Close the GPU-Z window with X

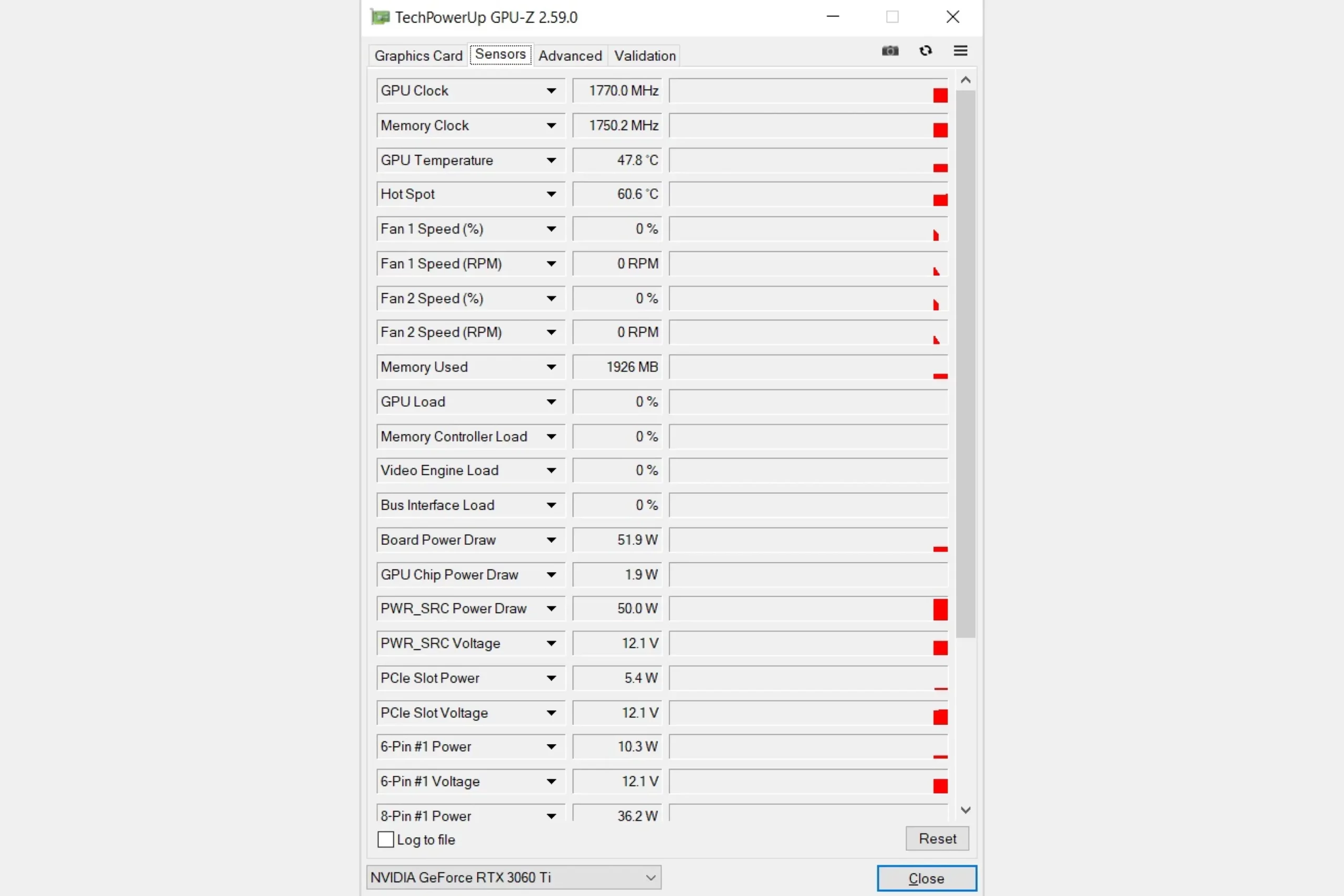coord(952,17)
